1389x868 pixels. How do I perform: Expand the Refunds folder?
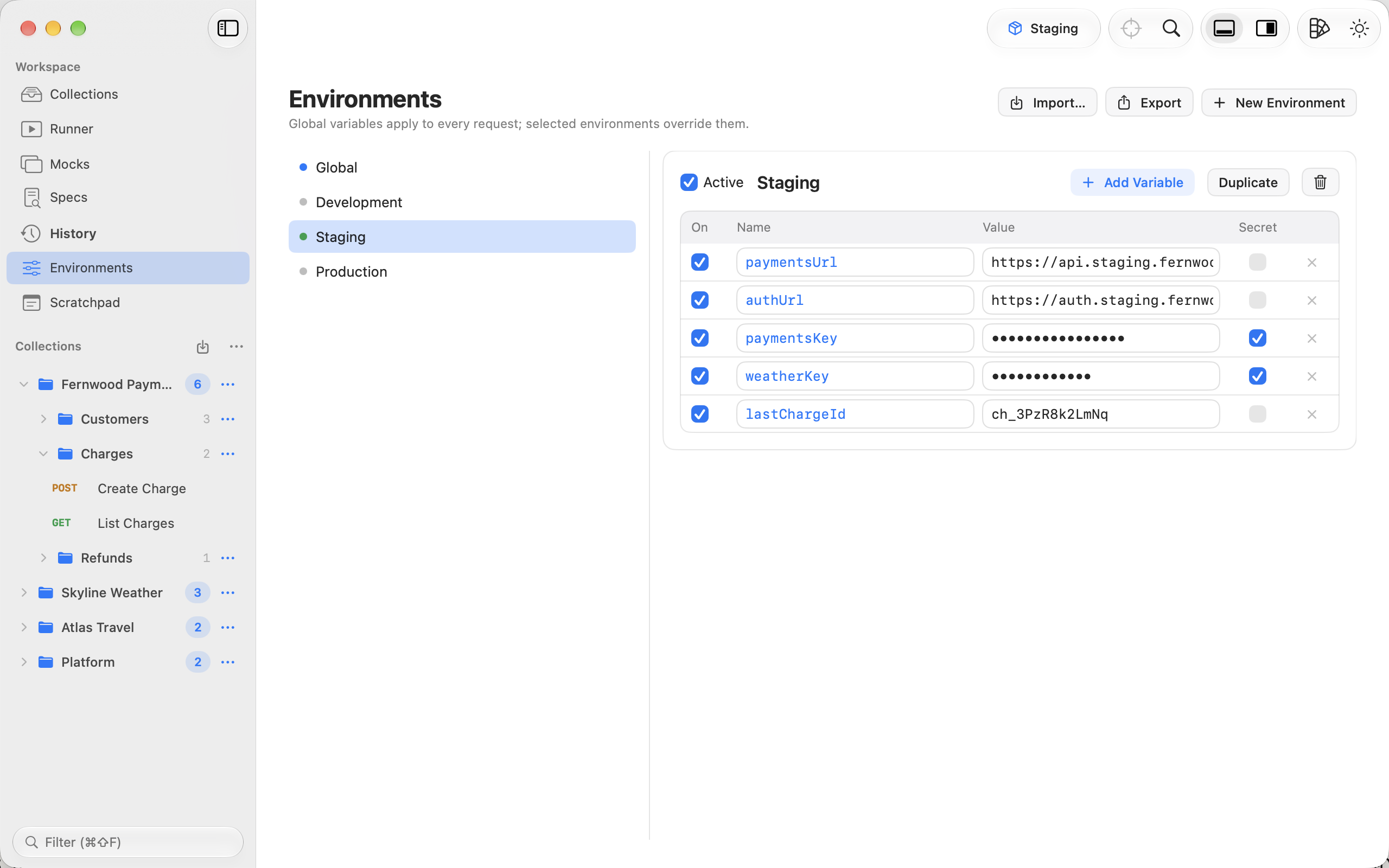[x=43, y=558]
